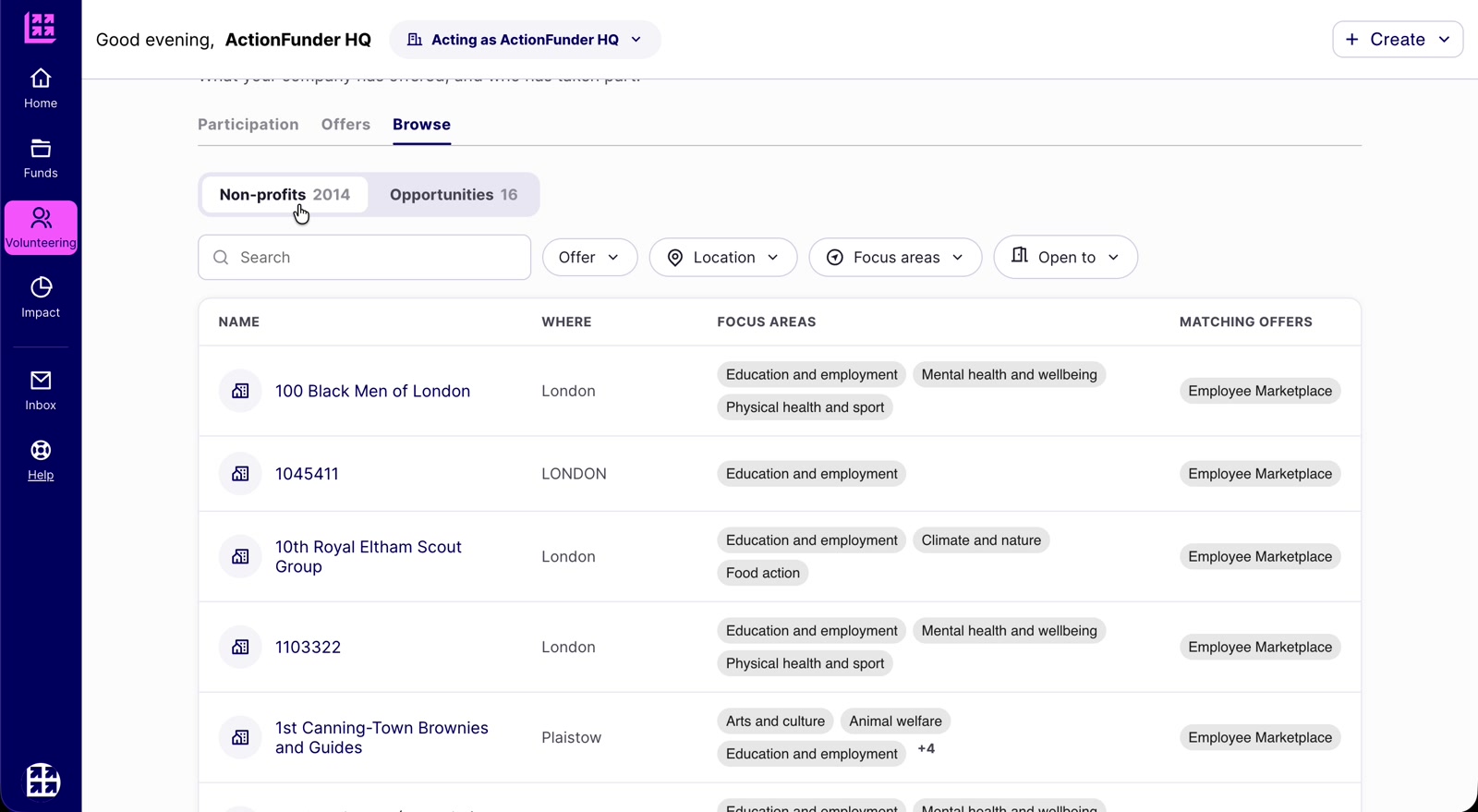
Task: Open the Location filter dropdown
Action: point(723,258)
